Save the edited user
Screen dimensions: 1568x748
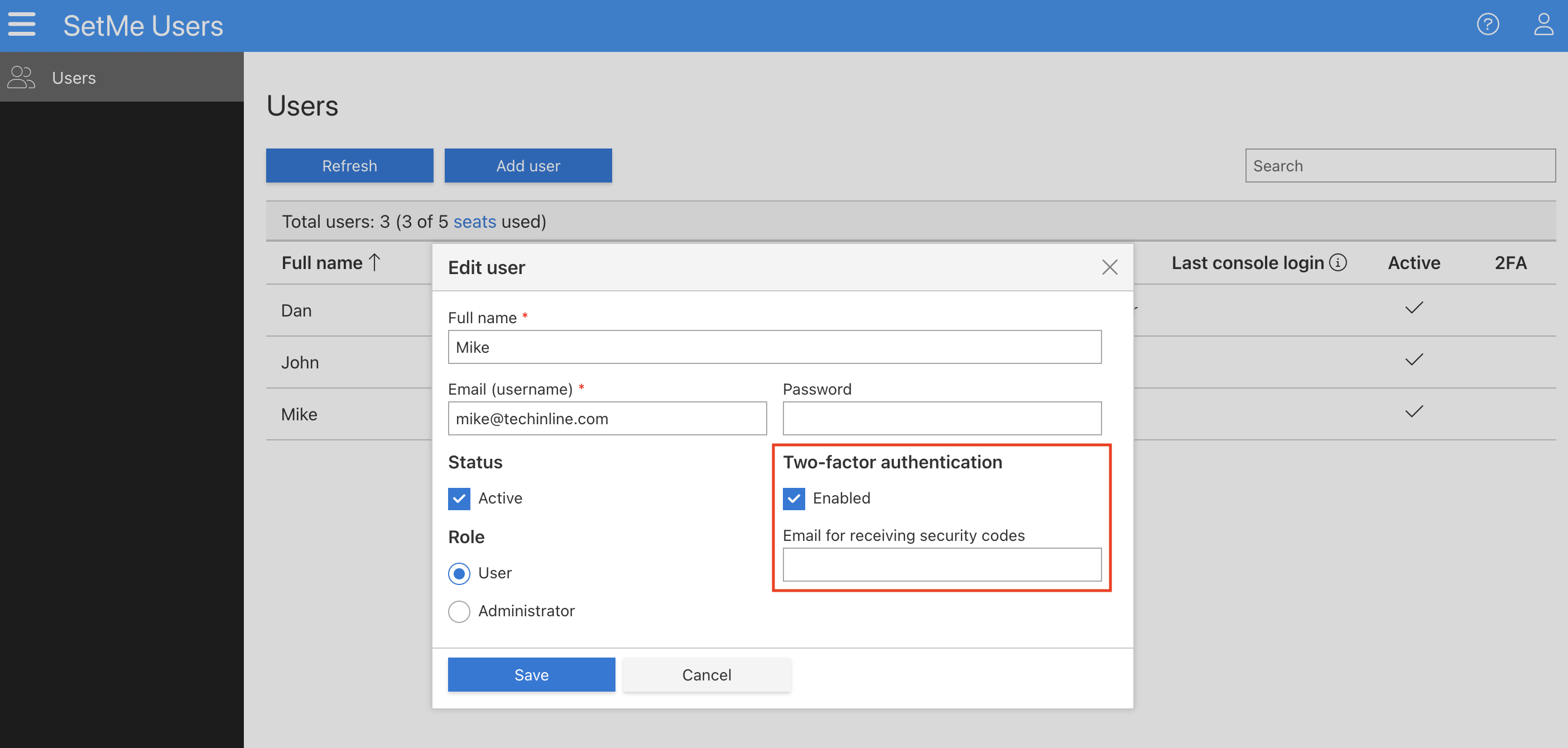pos(531,674)
